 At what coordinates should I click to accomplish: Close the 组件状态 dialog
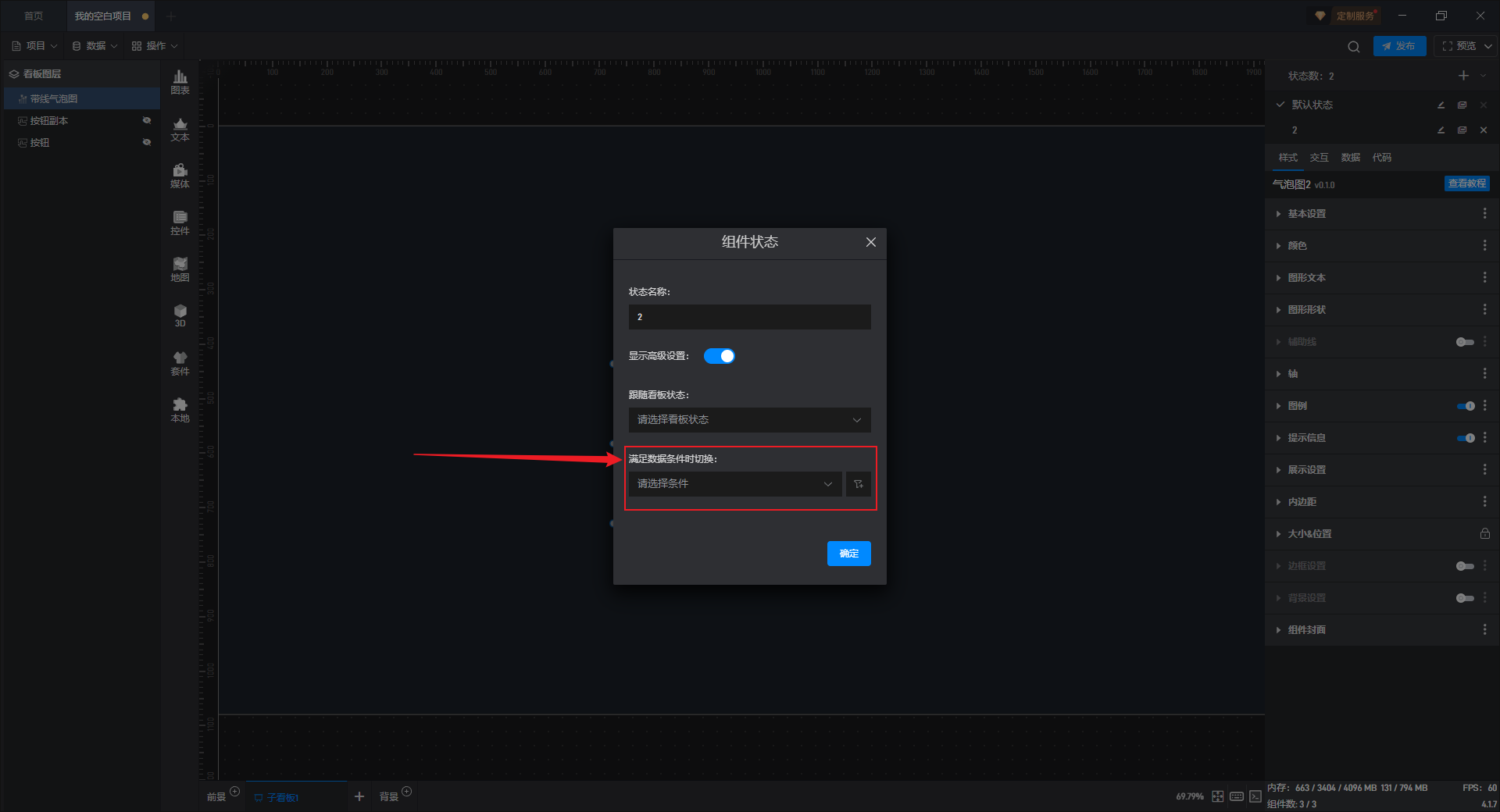coord(871,242)
